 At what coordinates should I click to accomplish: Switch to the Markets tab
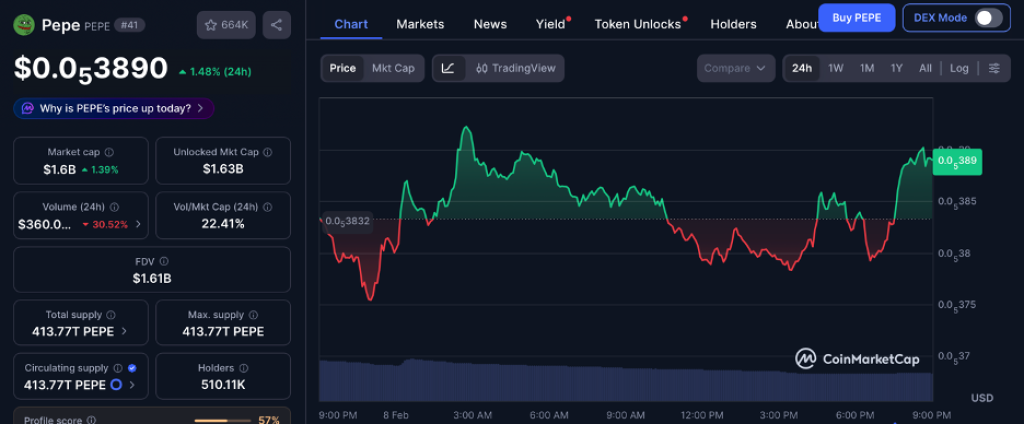click(420, 24)
